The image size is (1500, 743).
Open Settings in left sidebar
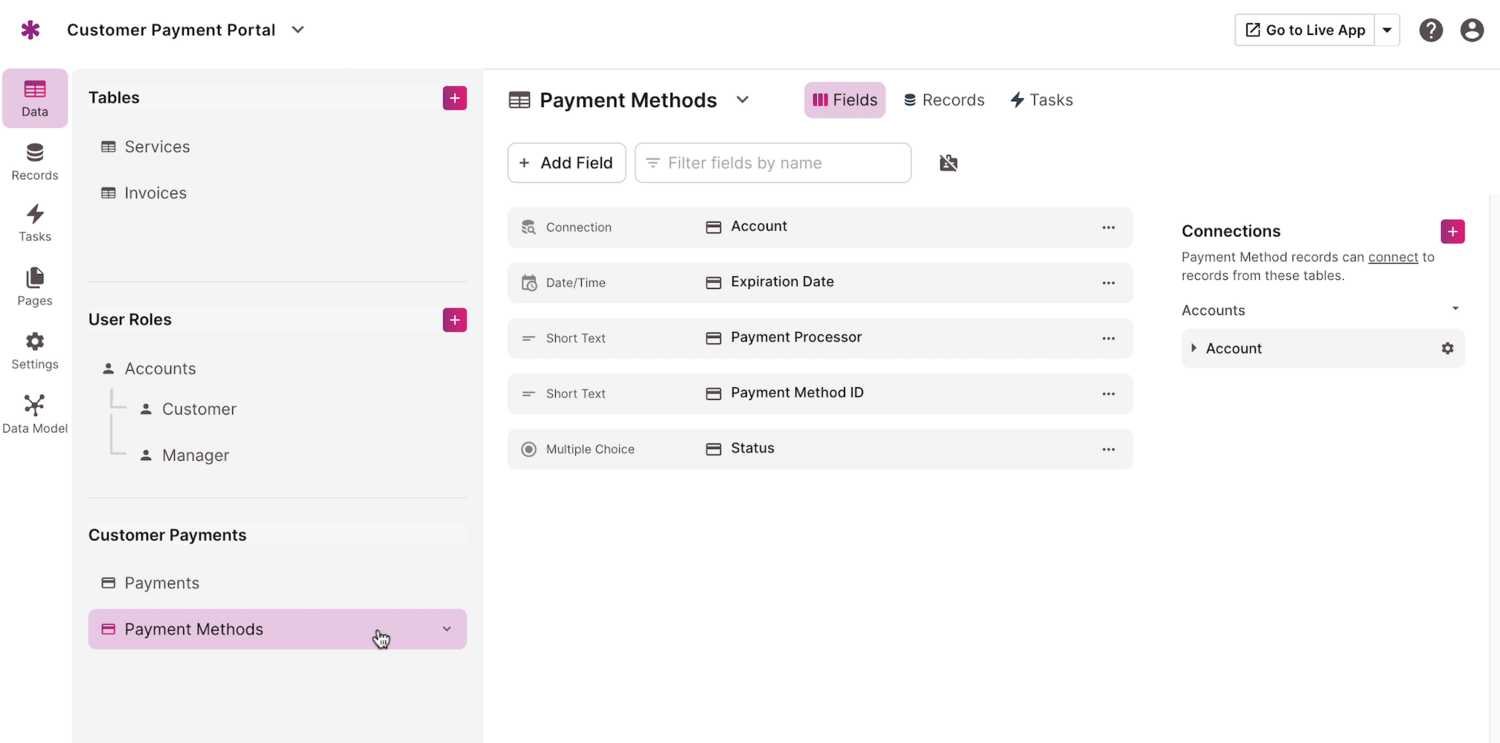tap(35, 350)
